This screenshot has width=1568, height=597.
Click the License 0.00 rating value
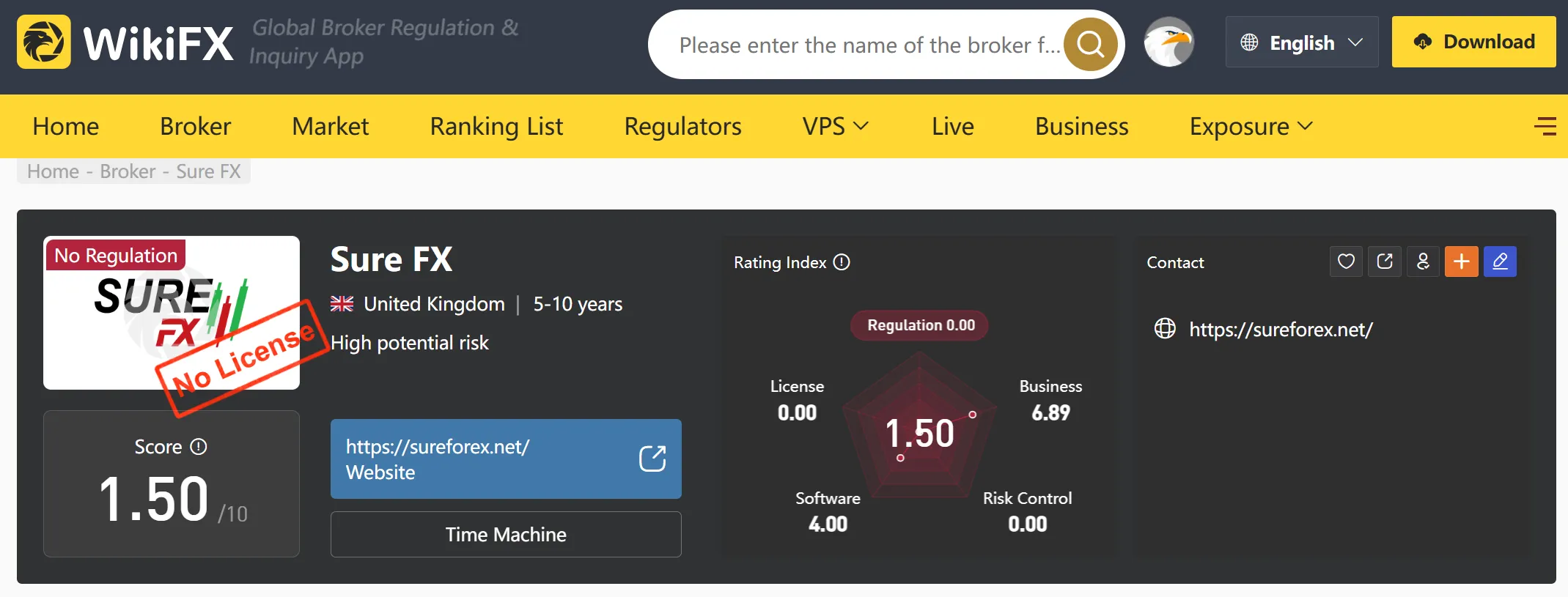pos(797,413)
